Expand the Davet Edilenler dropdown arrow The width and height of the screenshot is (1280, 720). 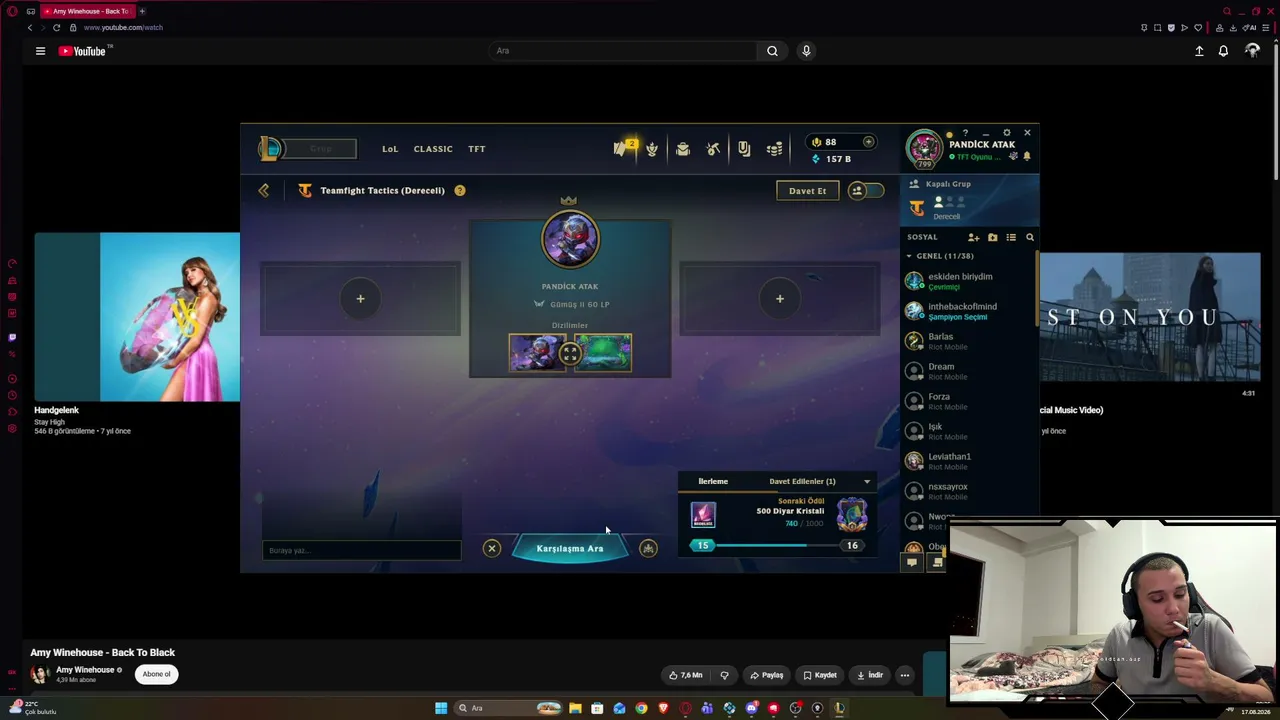(867, 482)
